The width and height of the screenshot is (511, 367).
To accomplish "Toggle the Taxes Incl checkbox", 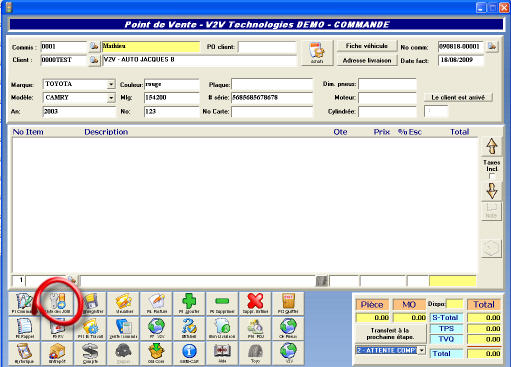I will 491,176.
